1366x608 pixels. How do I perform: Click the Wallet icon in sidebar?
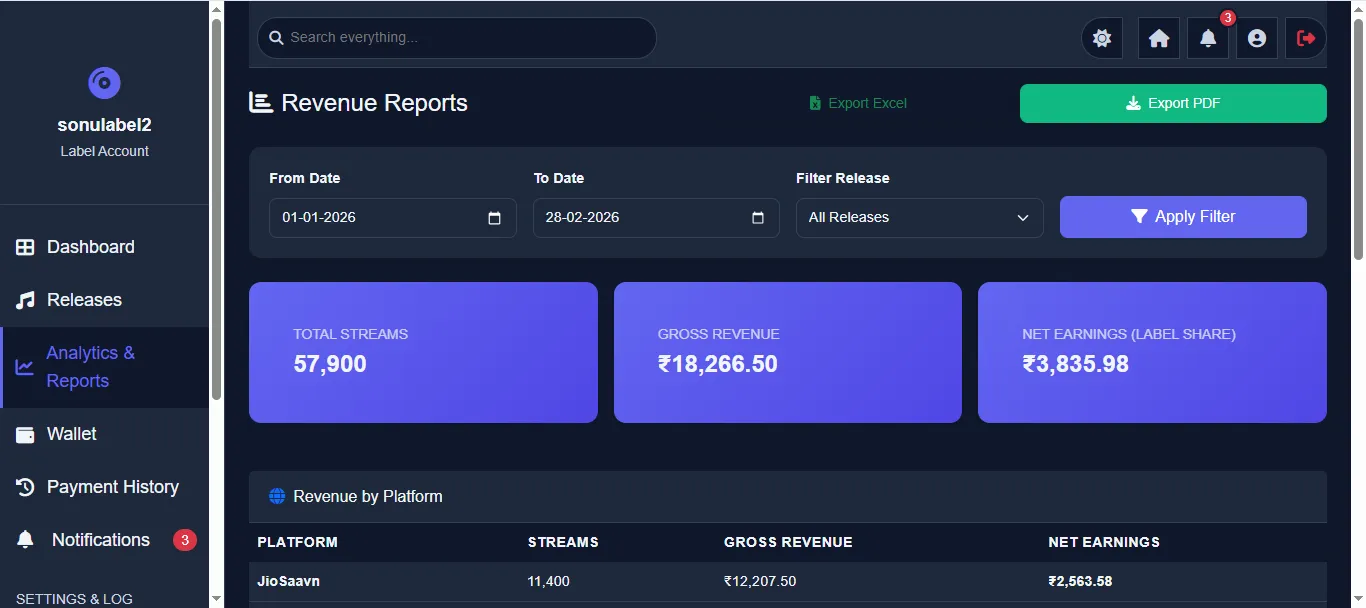[x=25, y=434]
